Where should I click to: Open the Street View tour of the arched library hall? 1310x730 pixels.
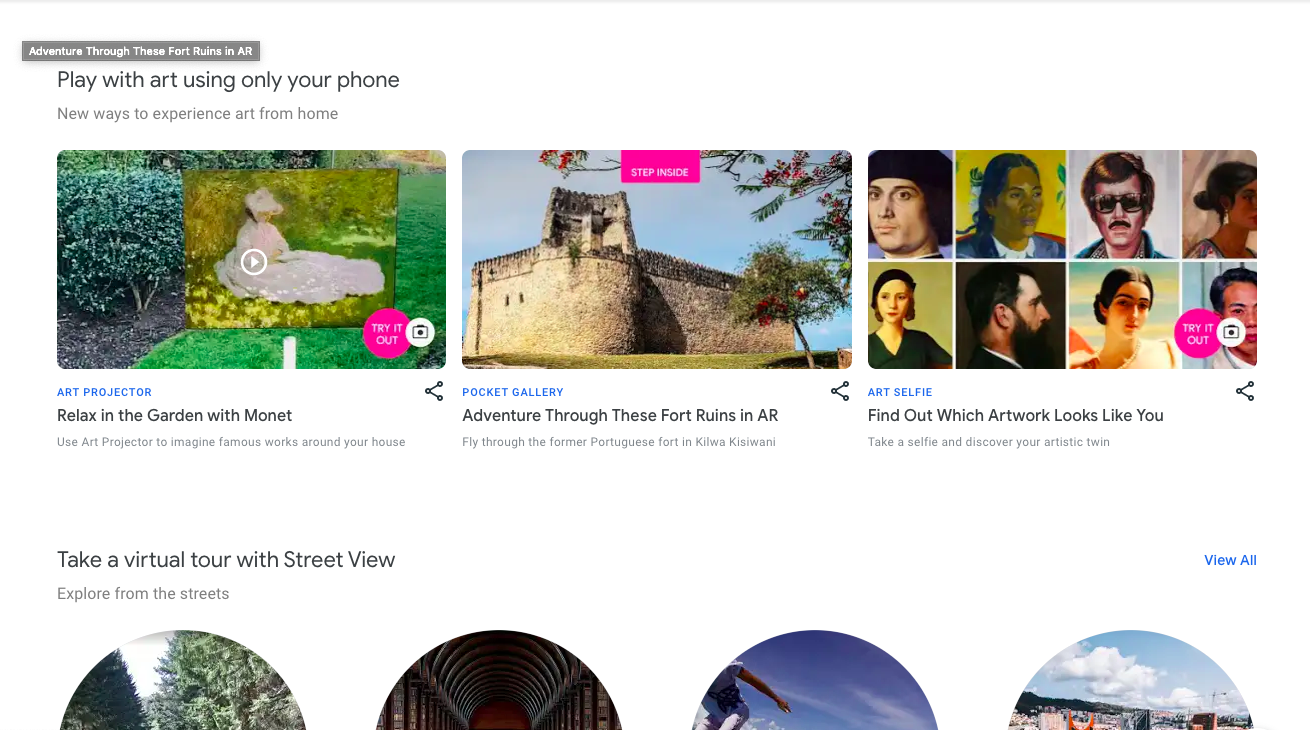(498, 681)
